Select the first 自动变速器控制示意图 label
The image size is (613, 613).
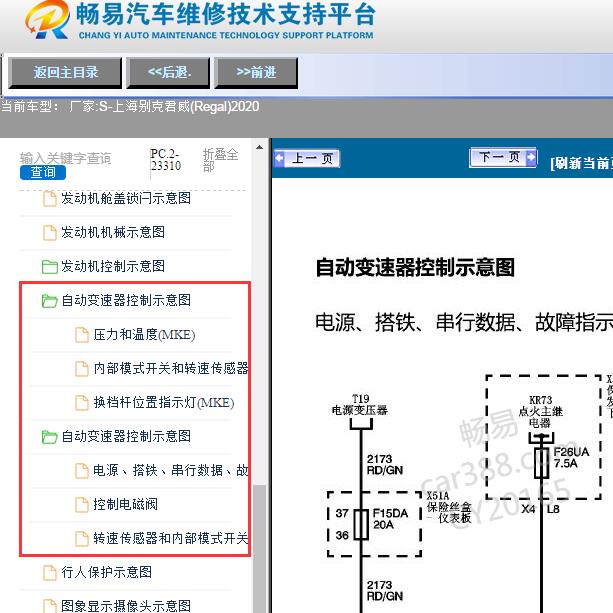tap(126, 300)
